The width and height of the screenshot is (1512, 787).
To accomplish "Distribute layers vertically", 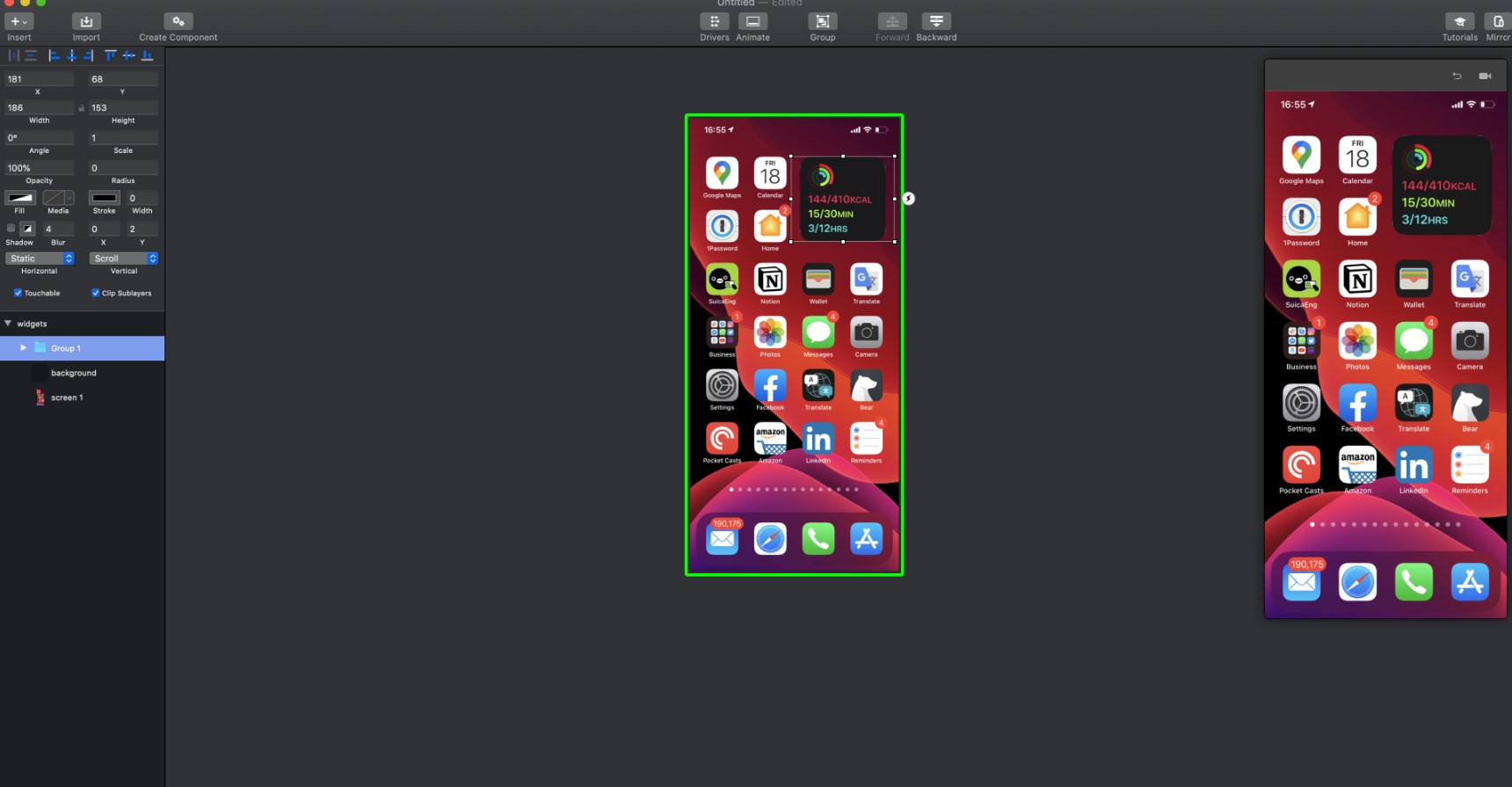I will point(31,55).
